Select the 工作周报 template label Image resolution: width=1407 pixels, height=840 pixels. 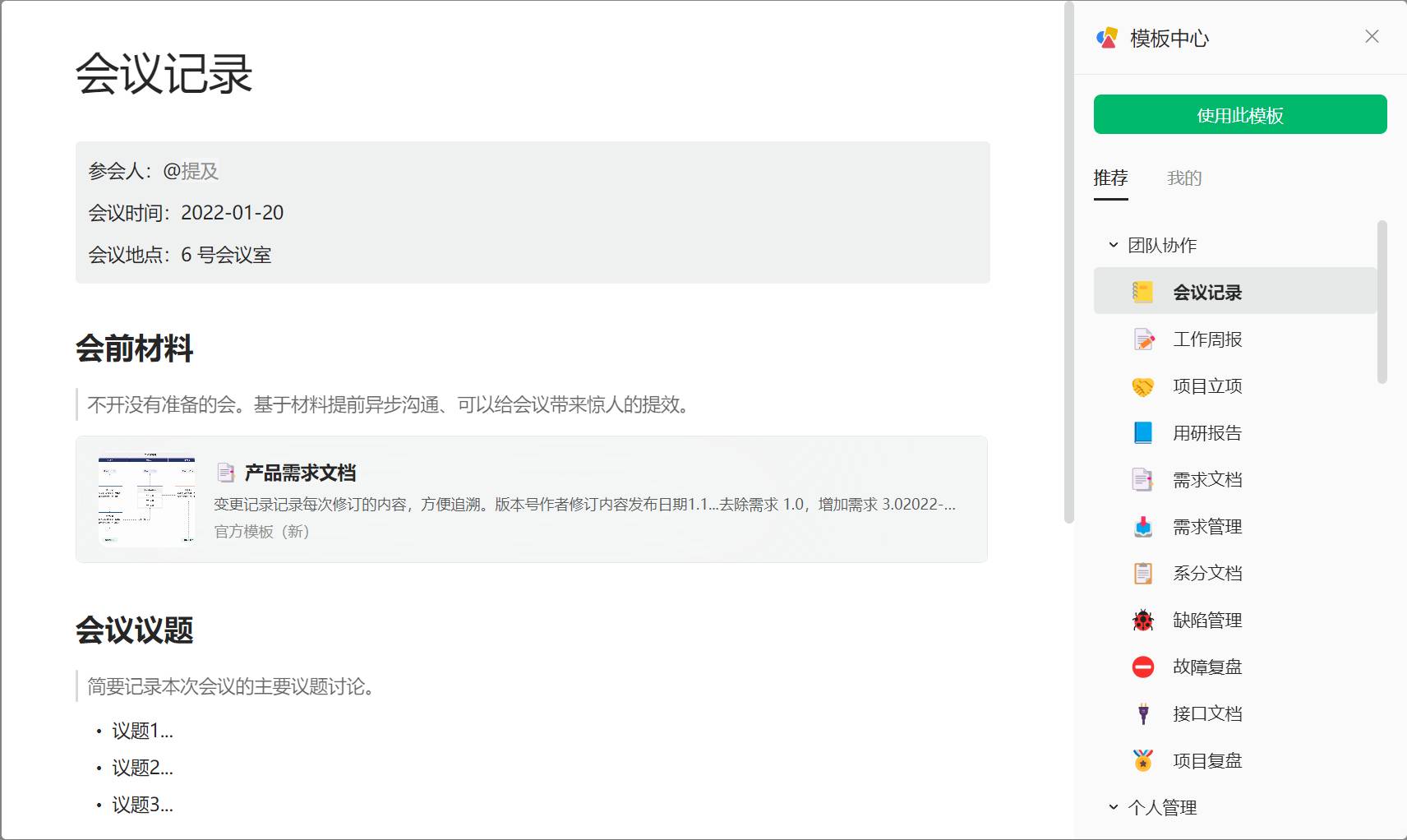point(1207,339)
